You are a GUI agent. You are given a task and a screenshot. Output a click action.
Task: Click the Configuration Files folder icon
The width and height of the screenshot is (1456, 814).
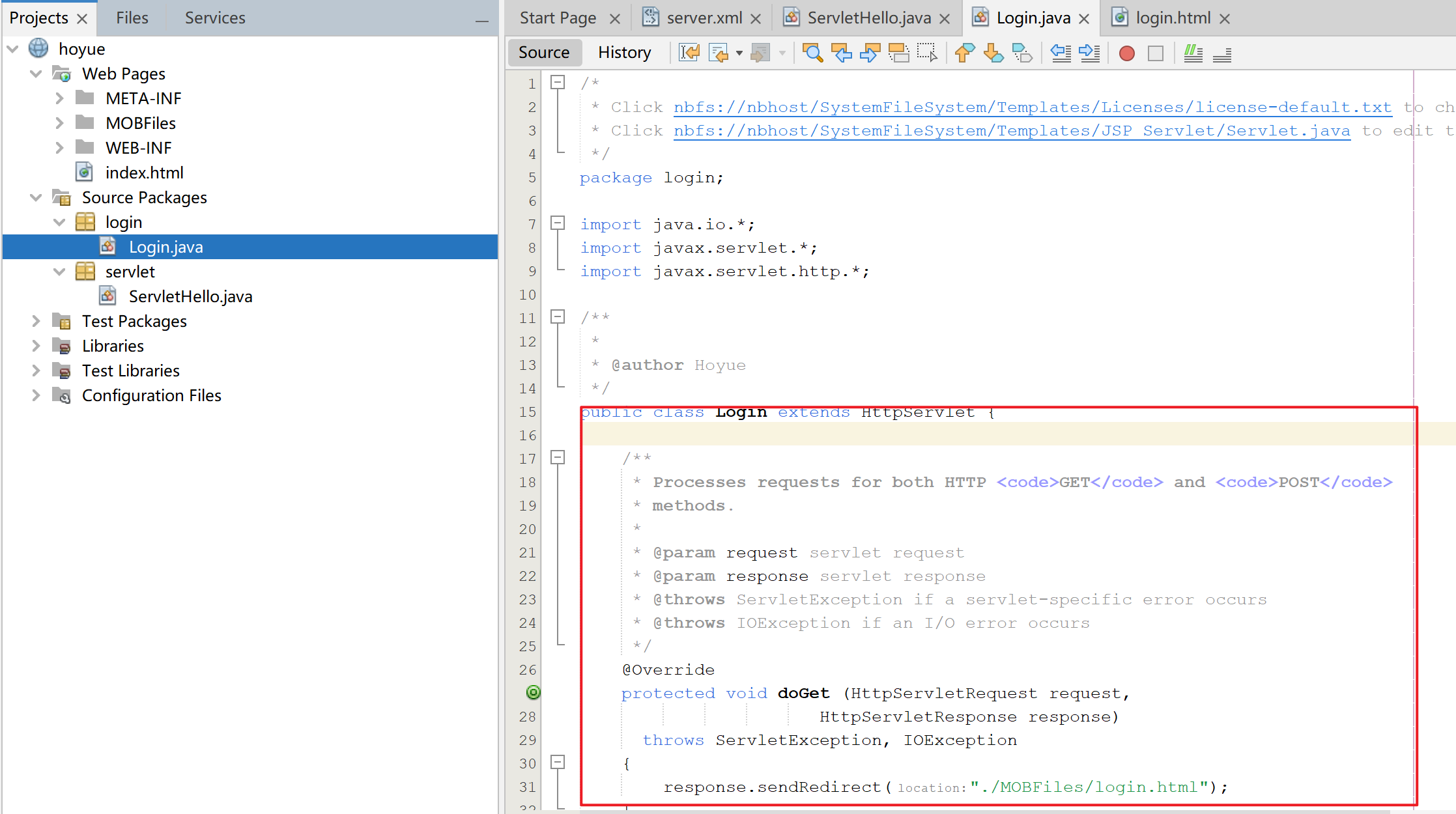click(62, 395)
